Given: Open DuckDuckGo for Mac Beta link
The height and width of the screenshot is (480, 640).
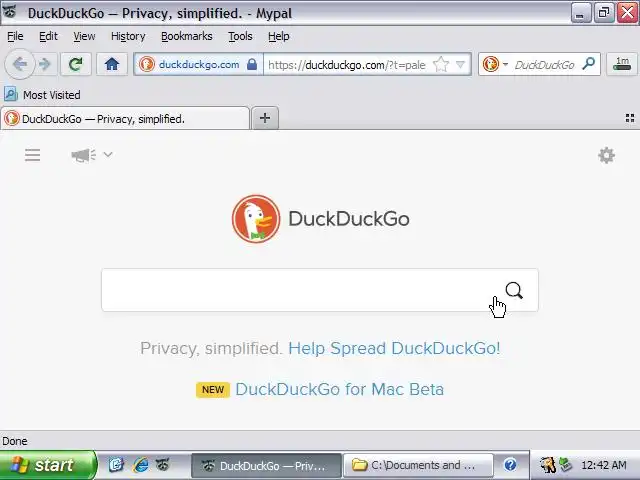Looking at the screenshot, I should [x=340, y=389].
